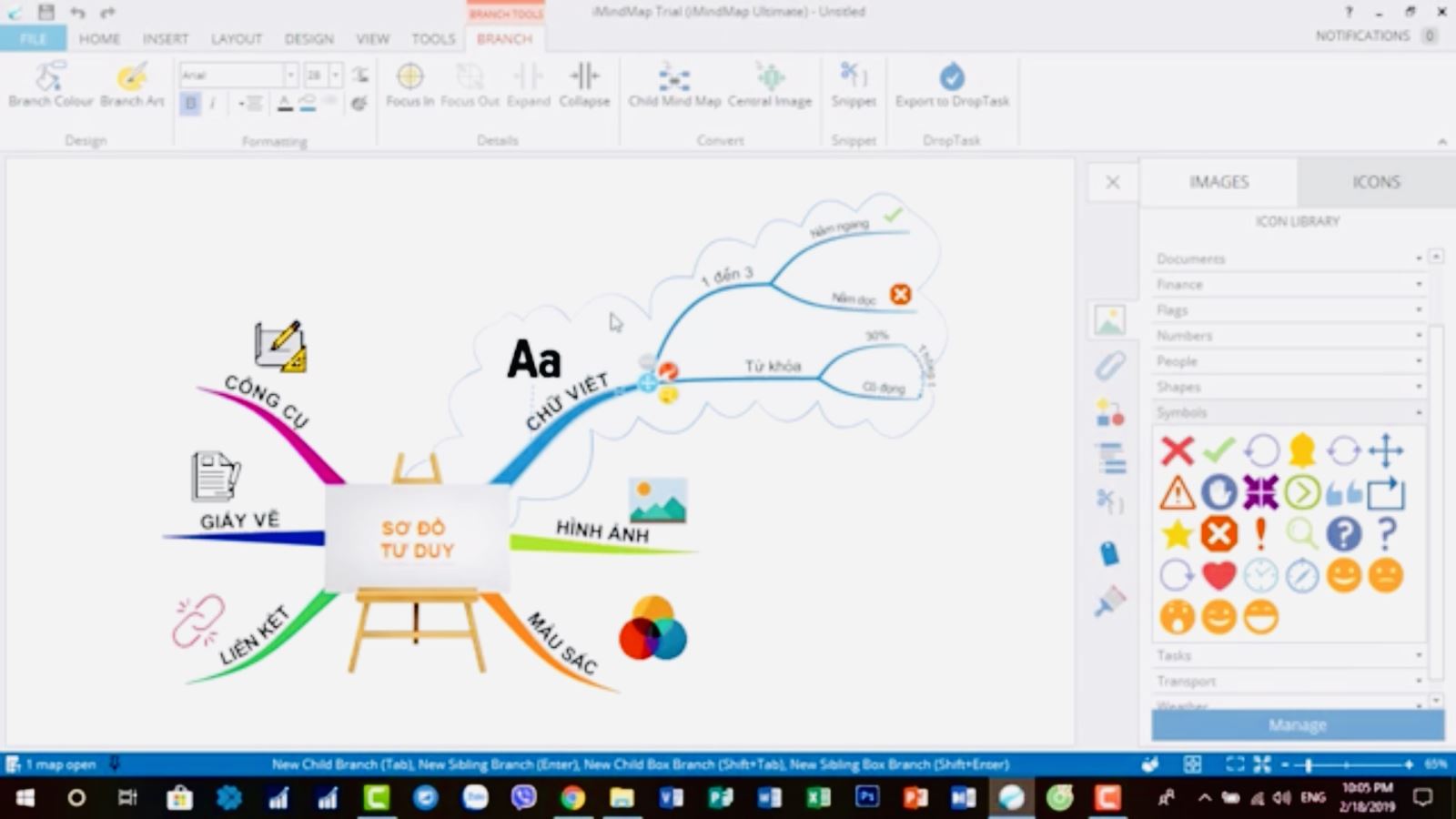Toggle italic formatting

(x=213, y=103)
